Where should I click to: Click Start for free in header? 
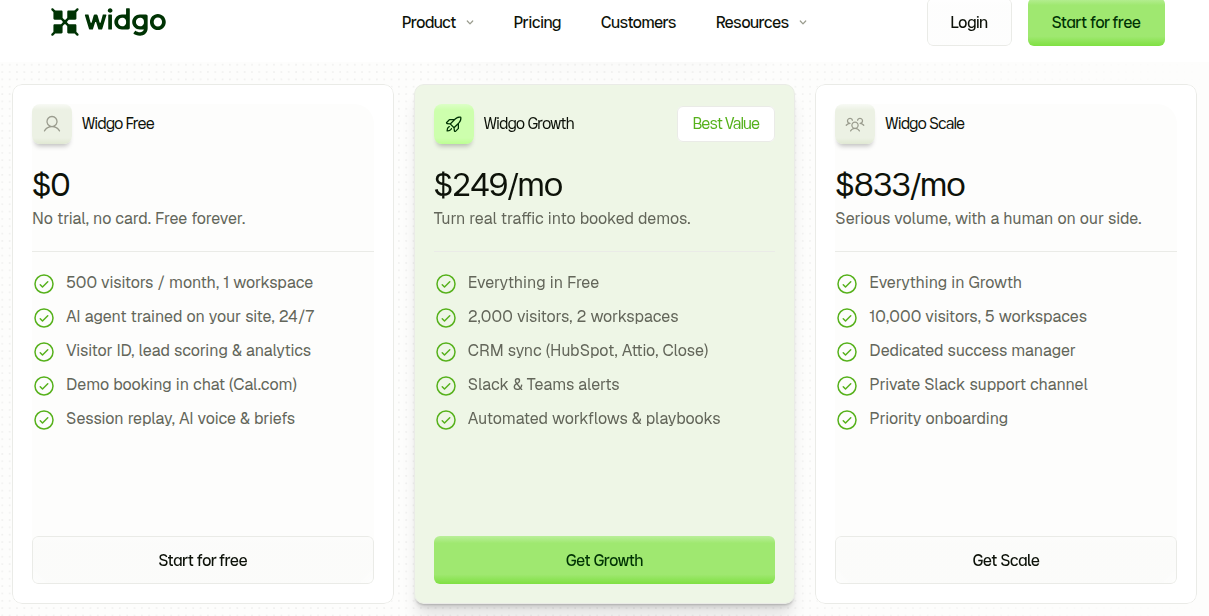tap(1096, 22)
